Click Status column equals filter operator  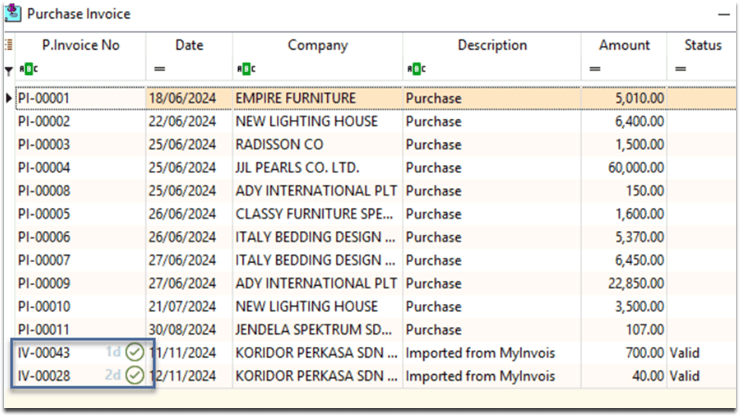(x=680, y=69)
